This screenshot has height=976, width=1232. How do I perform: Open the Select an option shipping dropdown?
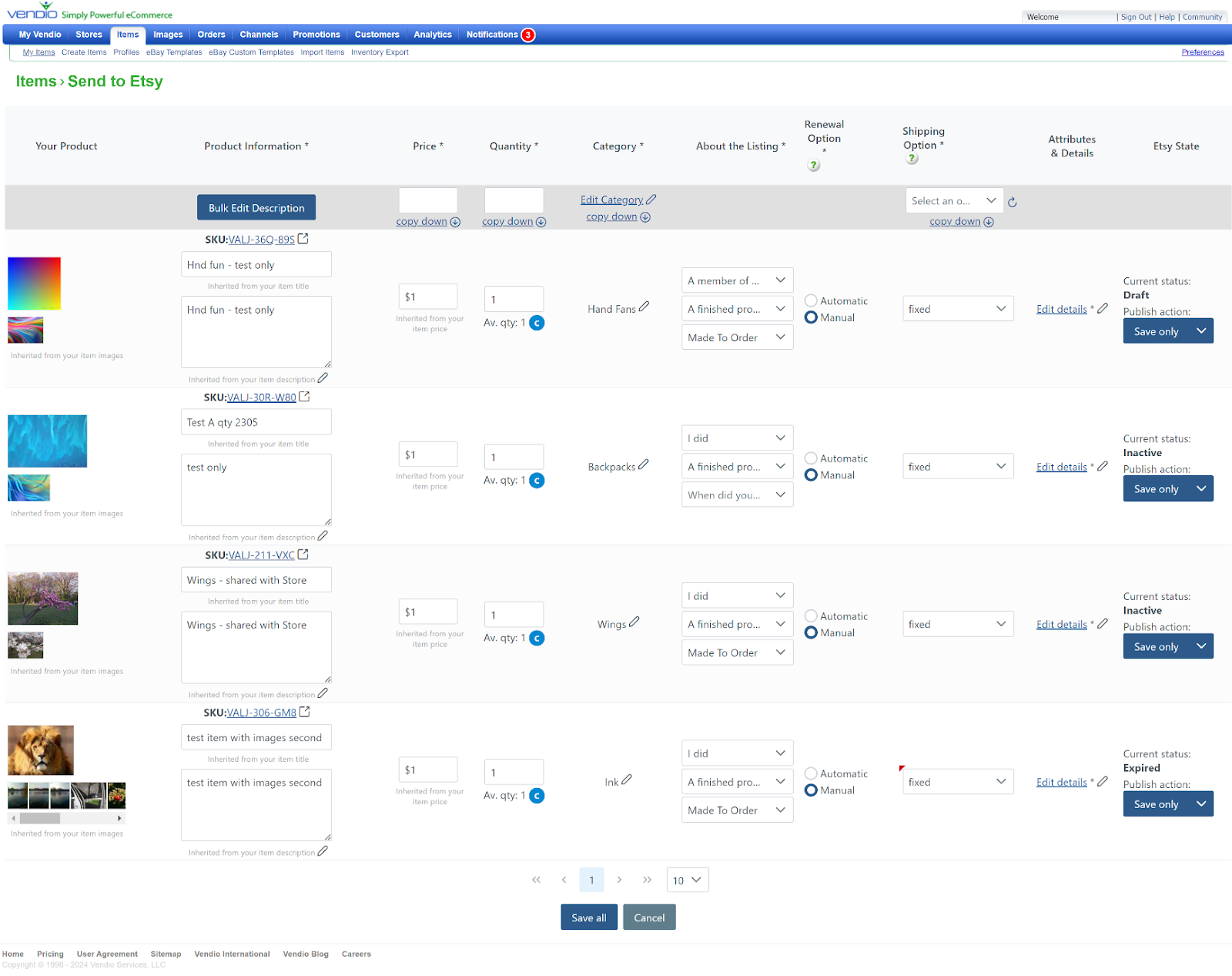coord(954,200)
